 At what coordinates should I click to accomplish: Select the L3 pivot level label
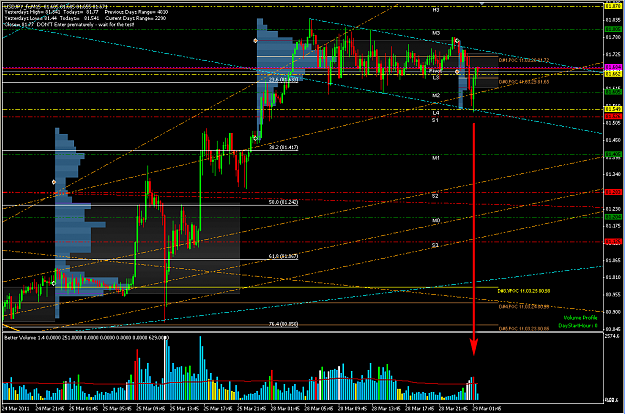[436, 78]
